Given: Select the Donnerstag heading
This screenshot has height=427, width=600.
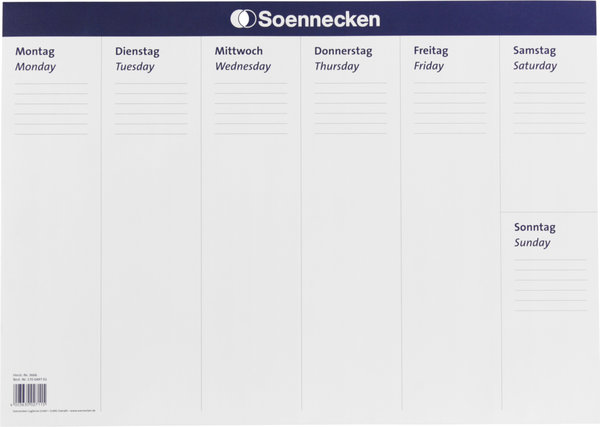Looking at the screenshot, I should click(343, 51).
